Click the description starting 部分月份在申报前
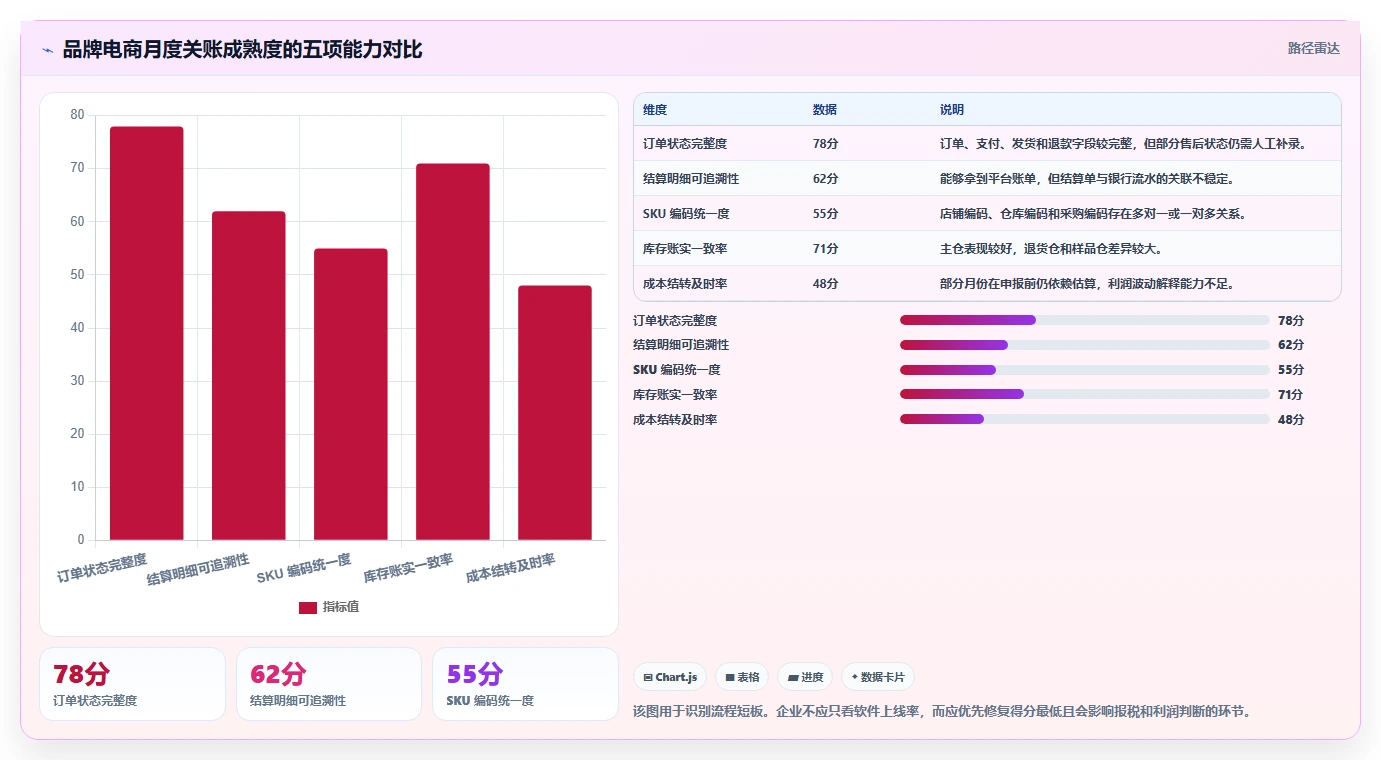 [1087, 284]
